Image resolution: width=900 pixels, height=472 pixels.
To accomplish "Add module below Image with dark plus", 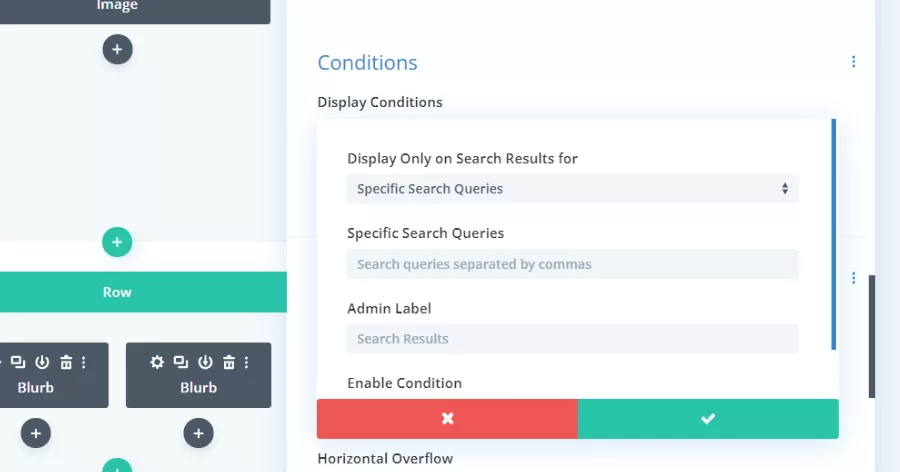I will pos(117,49).
